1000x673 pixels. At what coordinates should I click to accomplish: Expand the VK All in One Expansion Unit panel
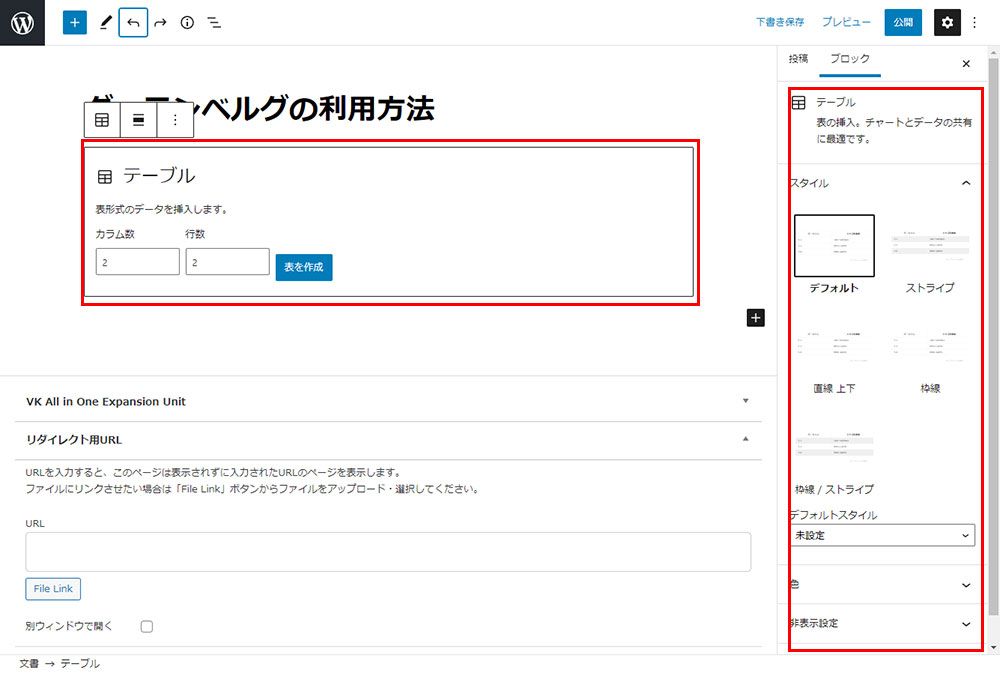coord(745,401)
